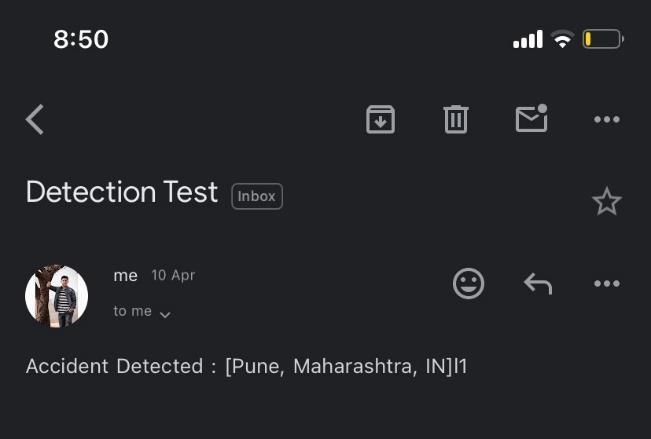Archive this Detection Test email

point(380,120)
